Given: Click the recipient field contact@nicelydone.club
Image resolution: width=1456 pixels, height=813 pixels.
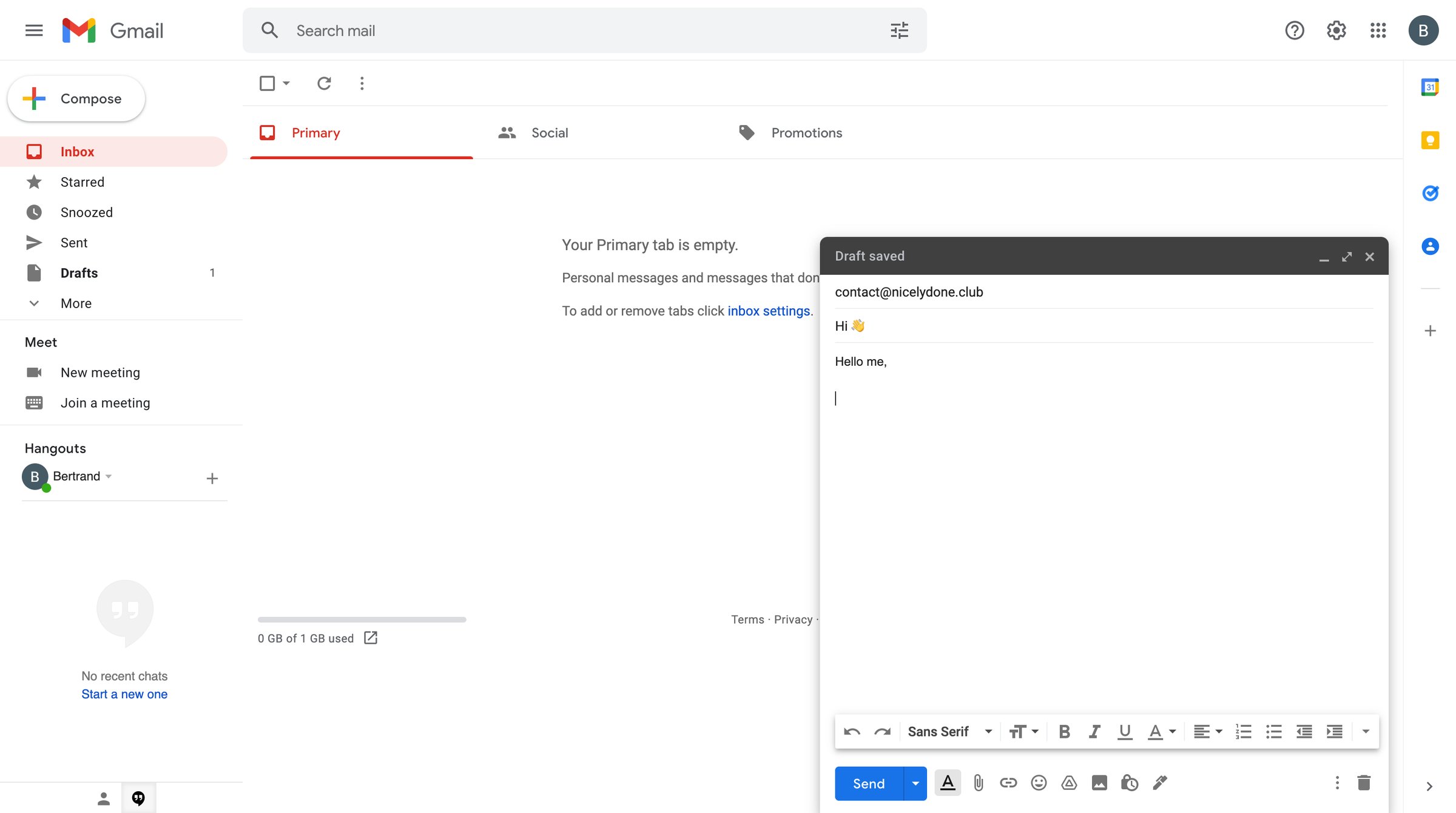Looking at the screenshot, I should [1104, 292].
